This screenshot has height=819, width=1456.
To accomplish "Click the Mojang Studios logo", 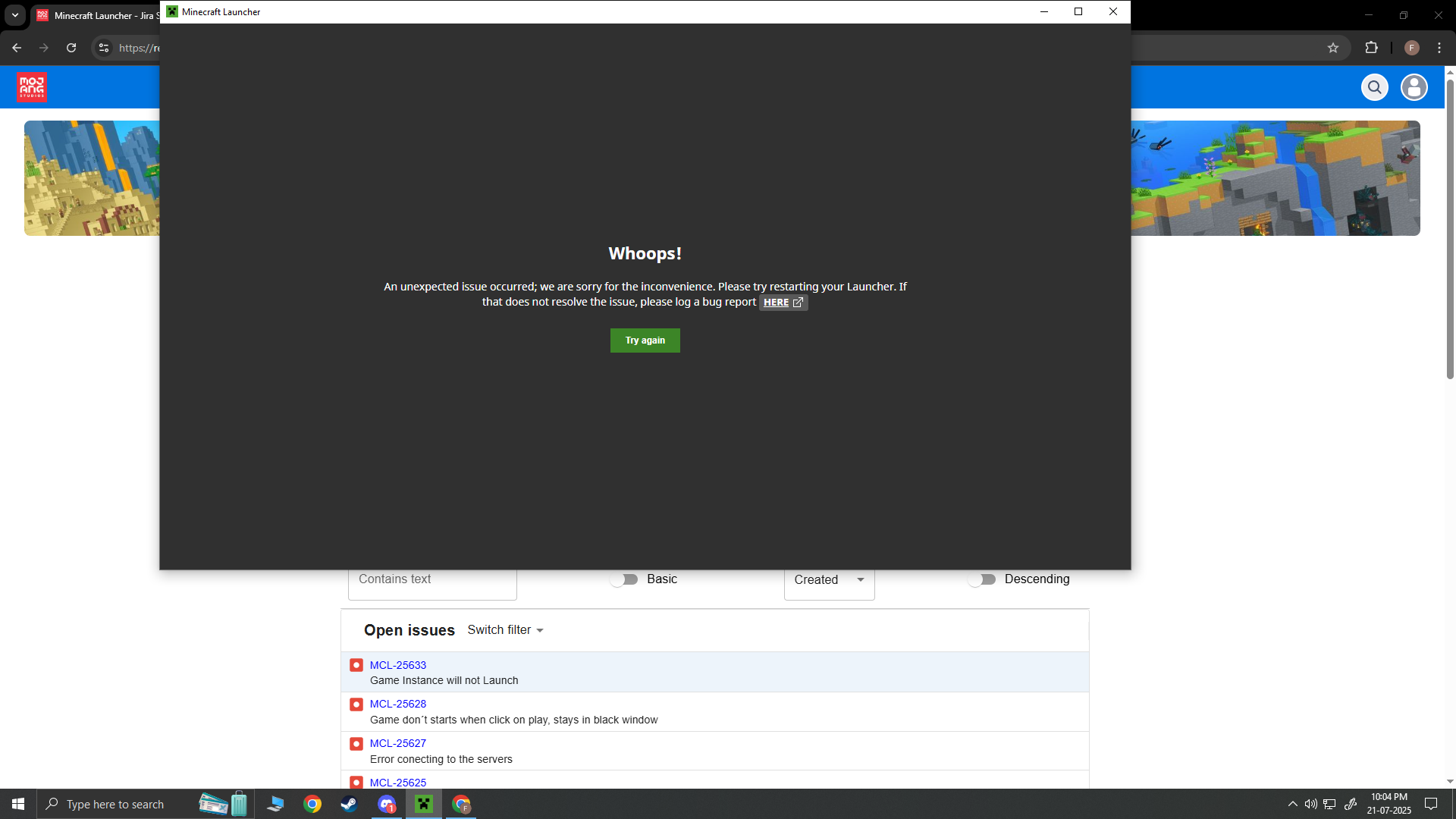I will 32,87.
